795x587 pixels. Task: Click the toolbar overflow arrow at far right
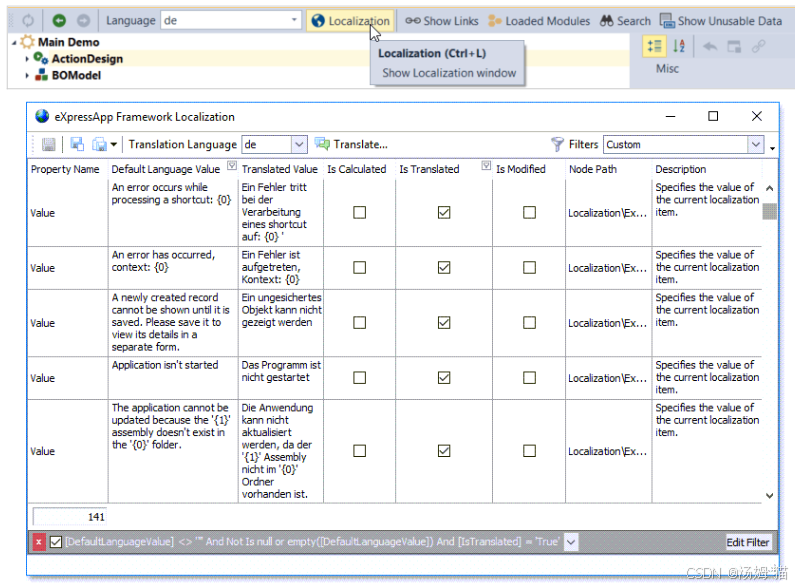click(772, 148)
